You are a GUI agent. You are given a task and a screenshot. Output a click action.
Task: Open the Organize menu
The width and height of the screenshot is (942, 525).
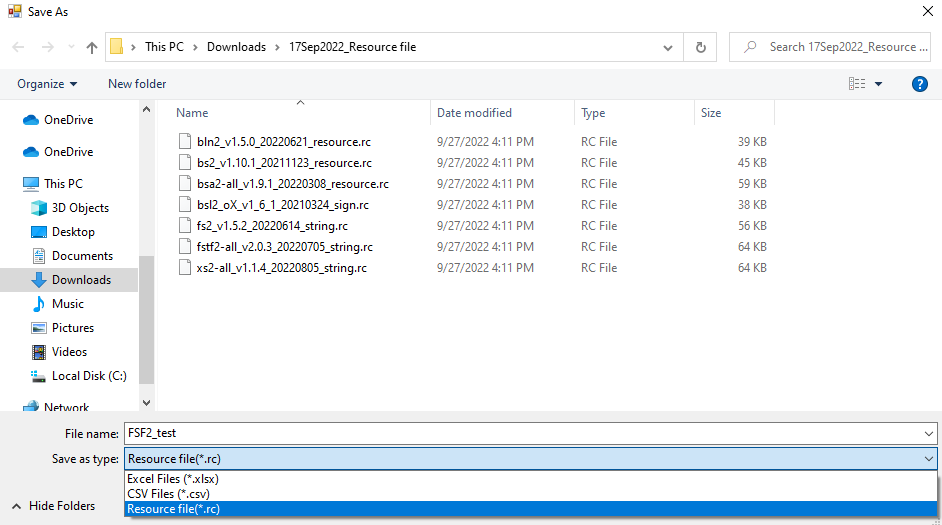click(47, 84)
